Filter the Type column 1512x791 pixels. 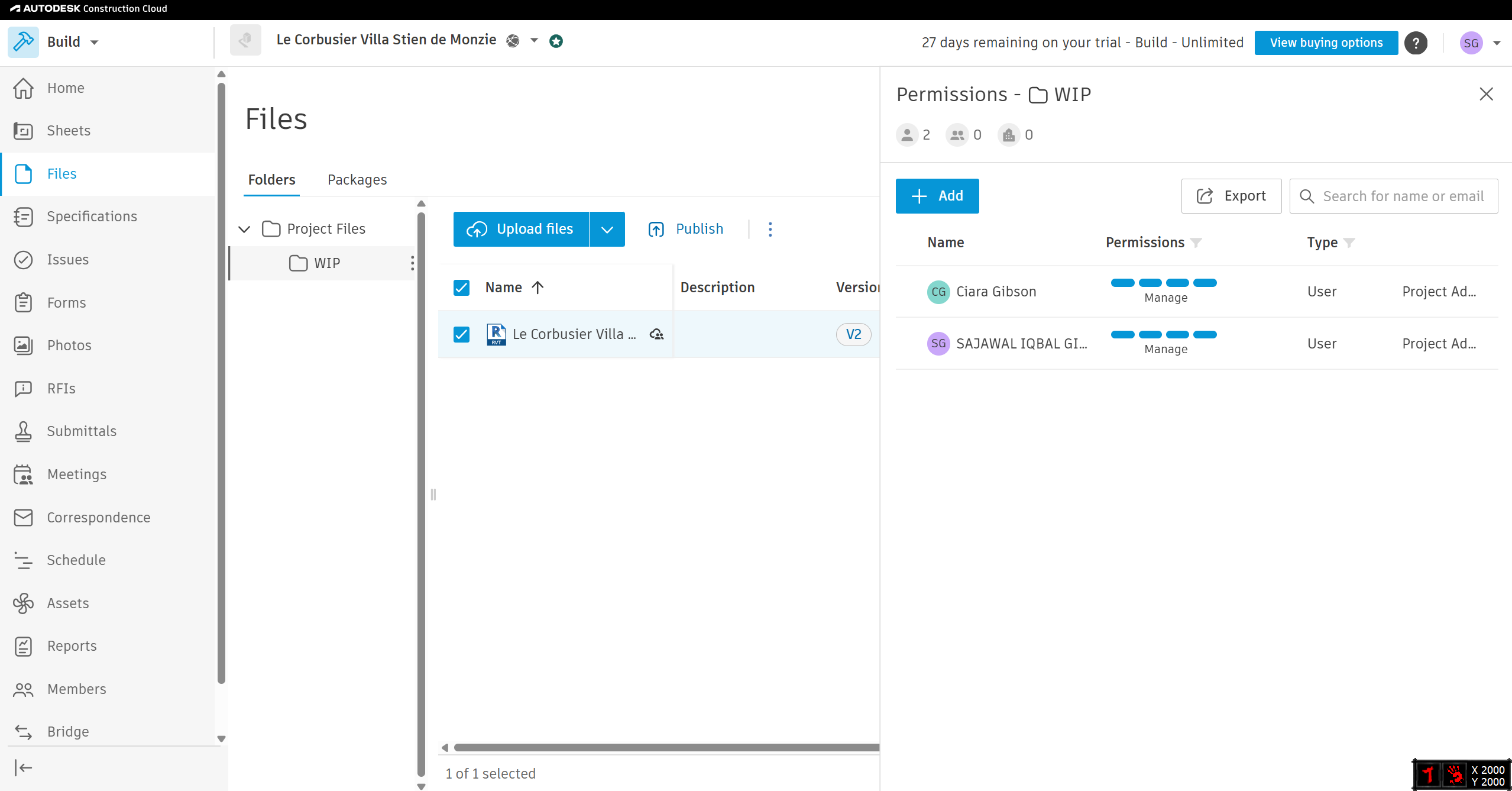click(x=1349, y=243)
